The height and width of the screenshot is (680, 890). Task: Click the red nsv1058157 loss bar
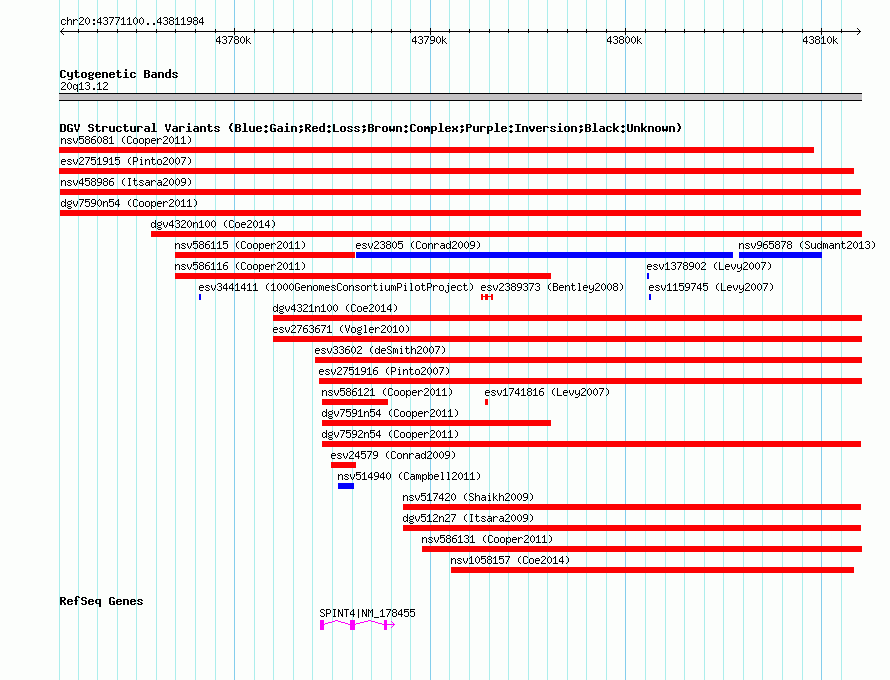(652, 570)
